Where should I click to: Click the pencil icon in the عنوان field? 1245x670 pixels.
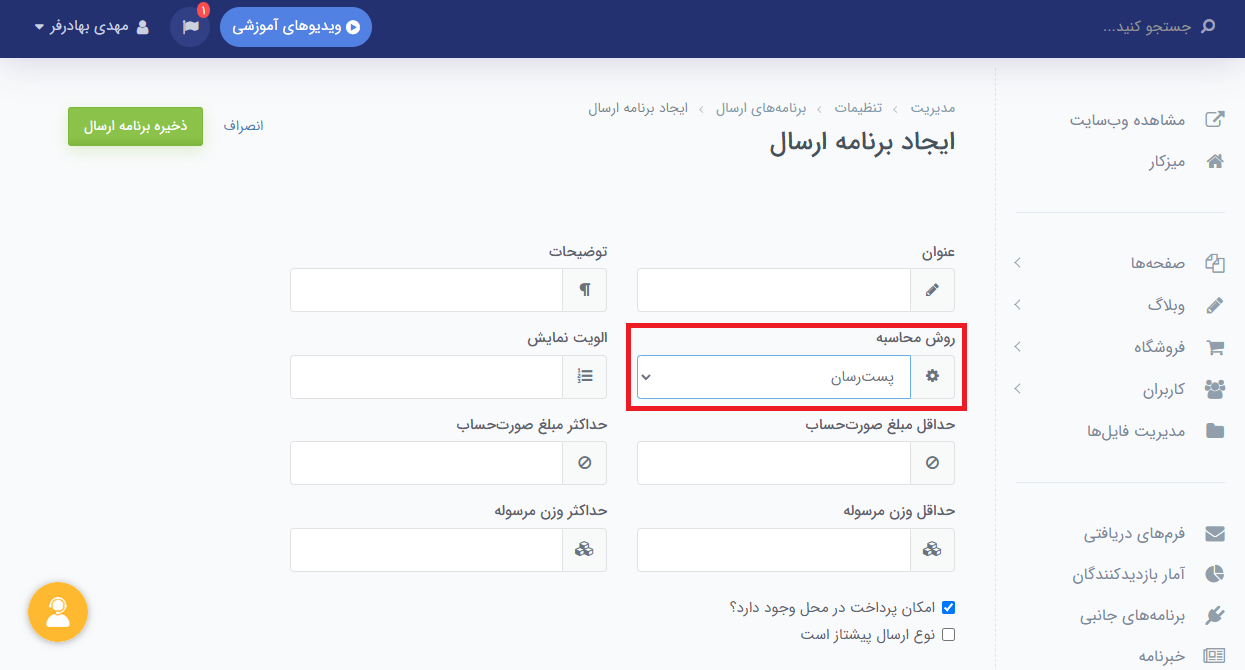[933, 290]
